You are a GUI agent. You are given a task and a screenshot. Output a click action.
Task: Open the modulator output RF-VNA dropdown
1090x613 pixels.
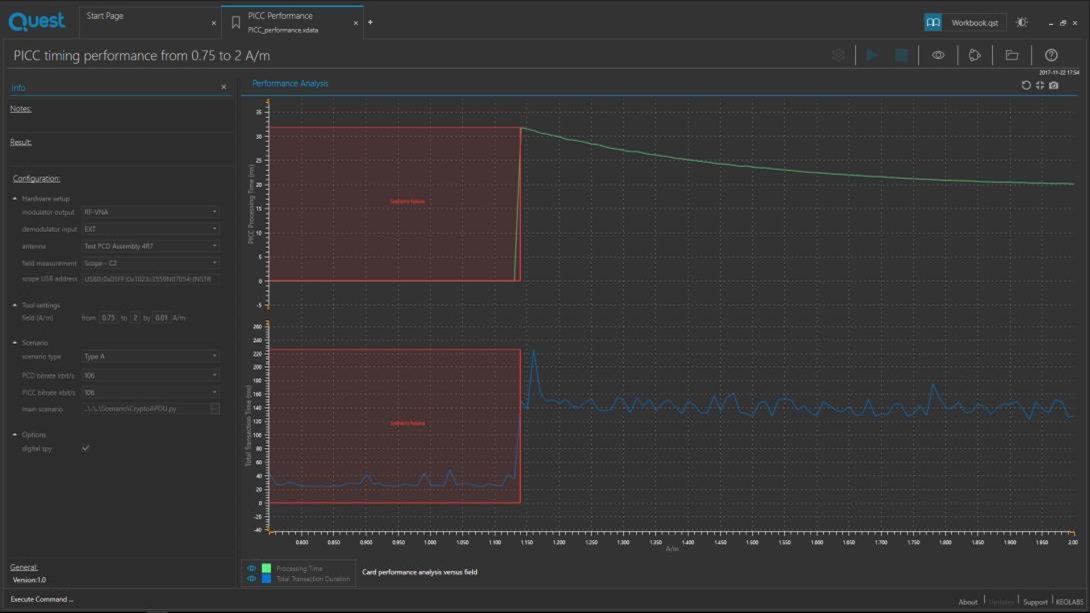click(x=150, y=212)
